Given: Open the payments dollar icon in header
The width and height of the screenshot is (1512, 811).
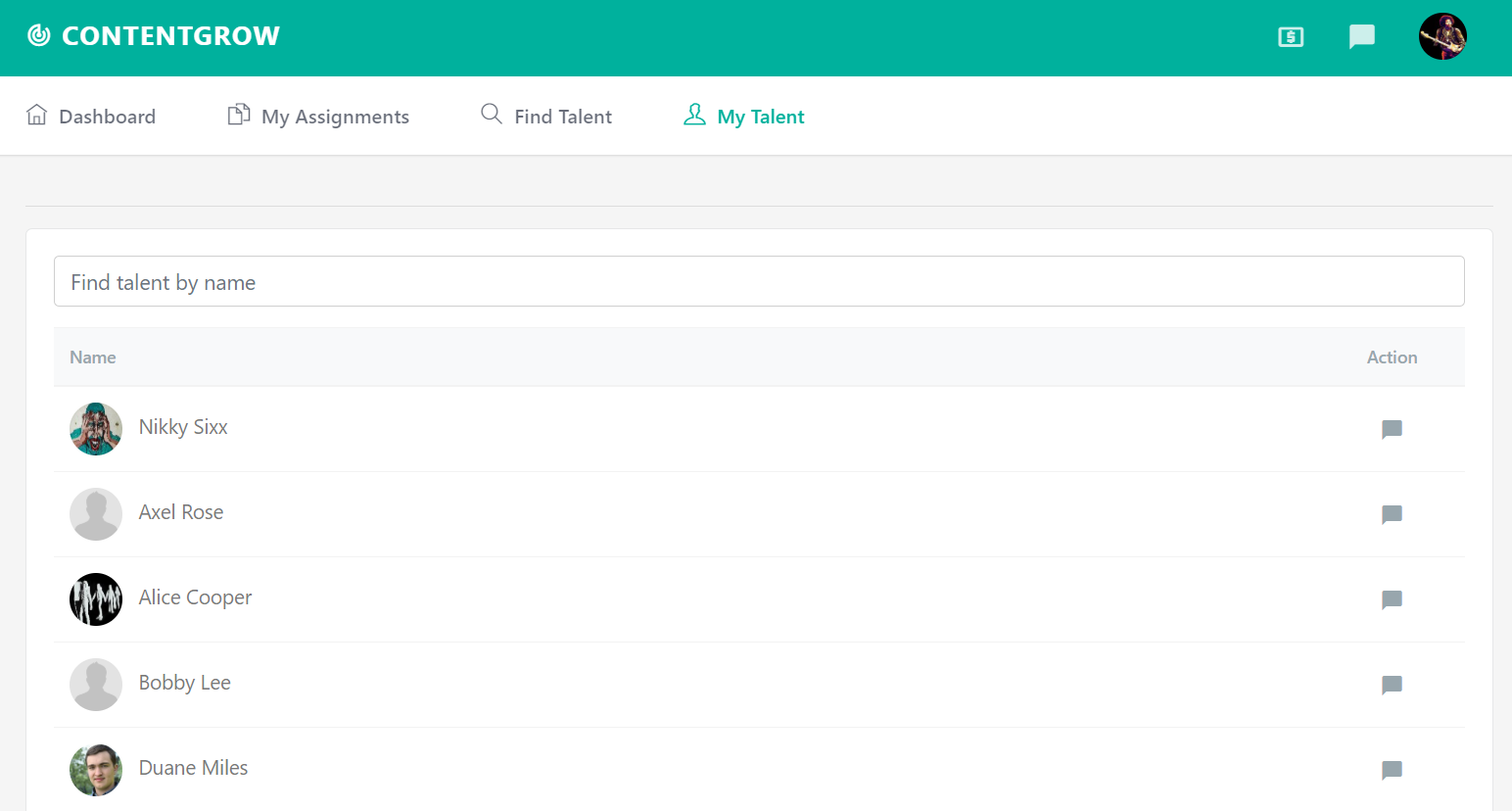Looking at the screenshot, I should [1291, 37].
